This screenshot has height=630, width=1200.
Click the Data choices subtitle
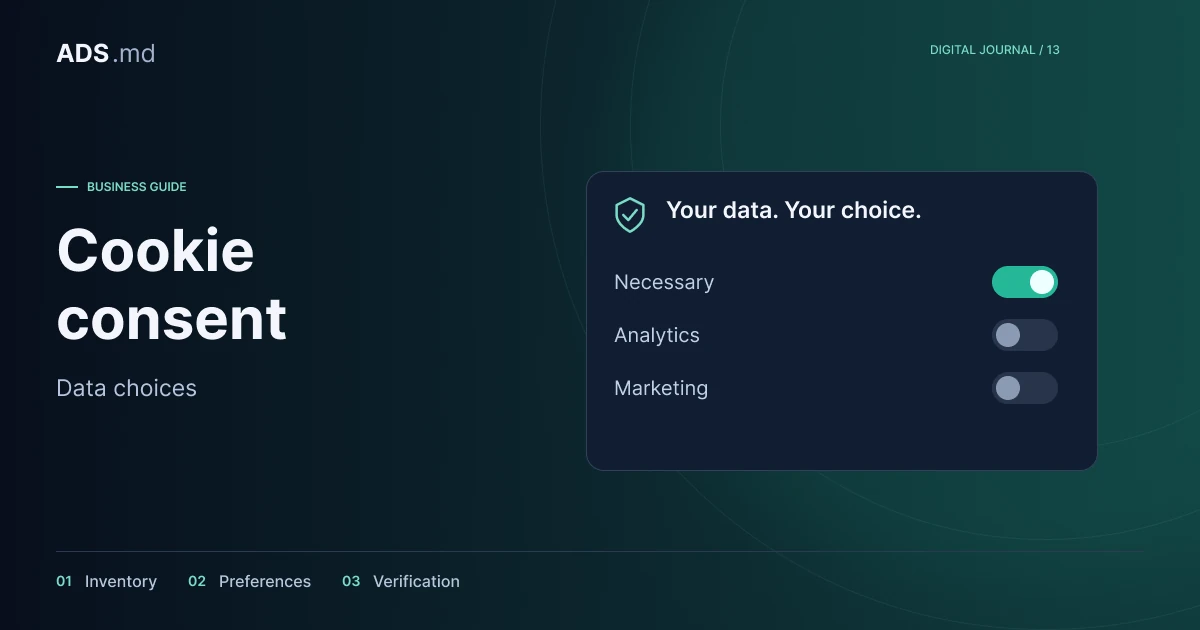(127, 388)
